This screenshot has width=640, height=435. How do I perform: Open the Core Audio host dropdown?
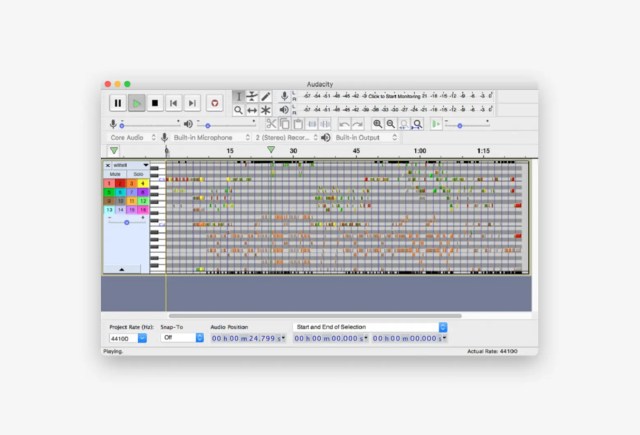pos(132,138)
